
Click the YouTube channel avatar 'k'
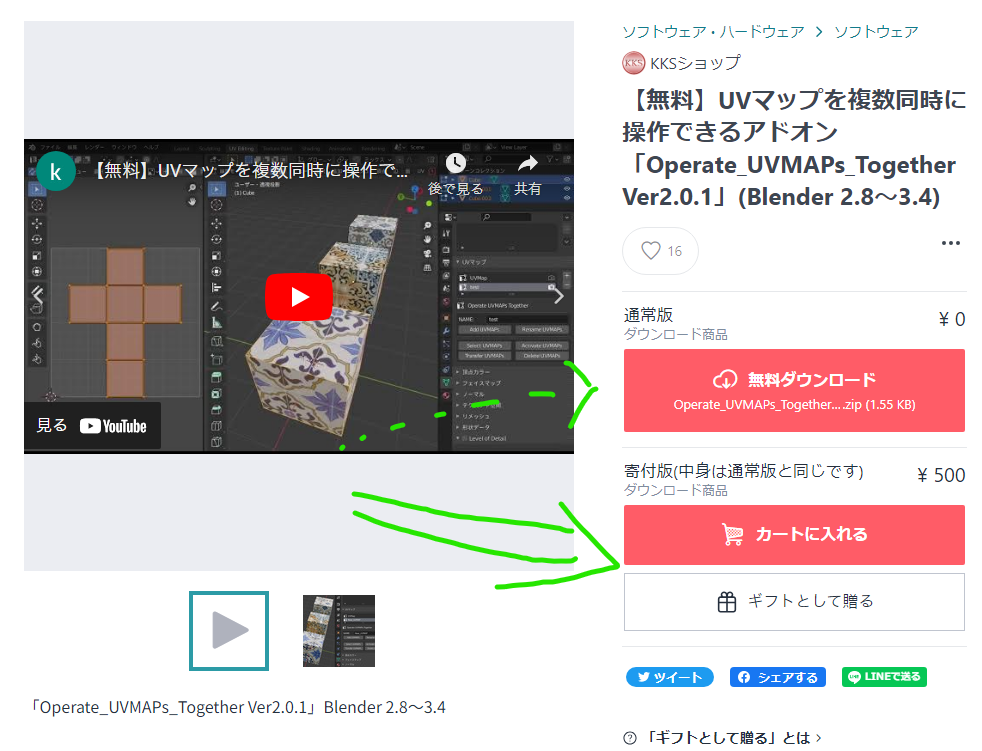[x=56, y=171]
